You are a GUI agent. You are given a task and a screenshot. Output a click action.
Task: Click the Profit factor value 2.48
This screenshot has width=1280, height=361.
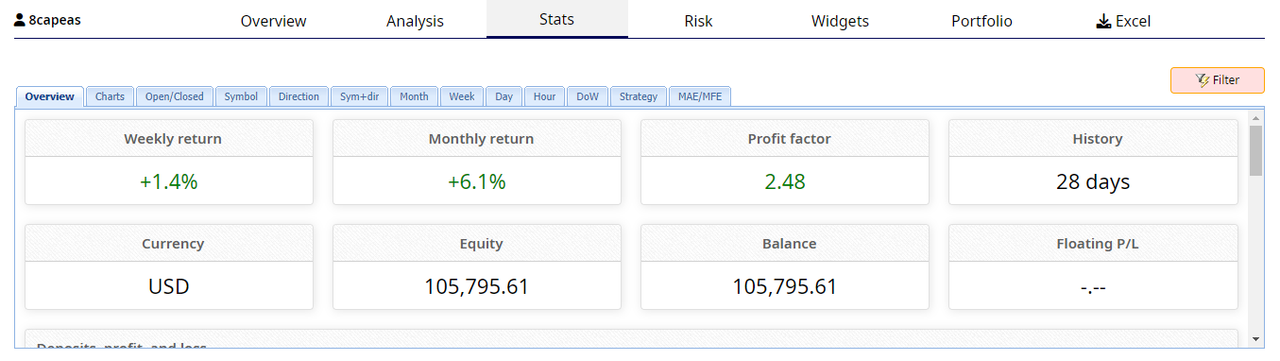tap(785, 182)
